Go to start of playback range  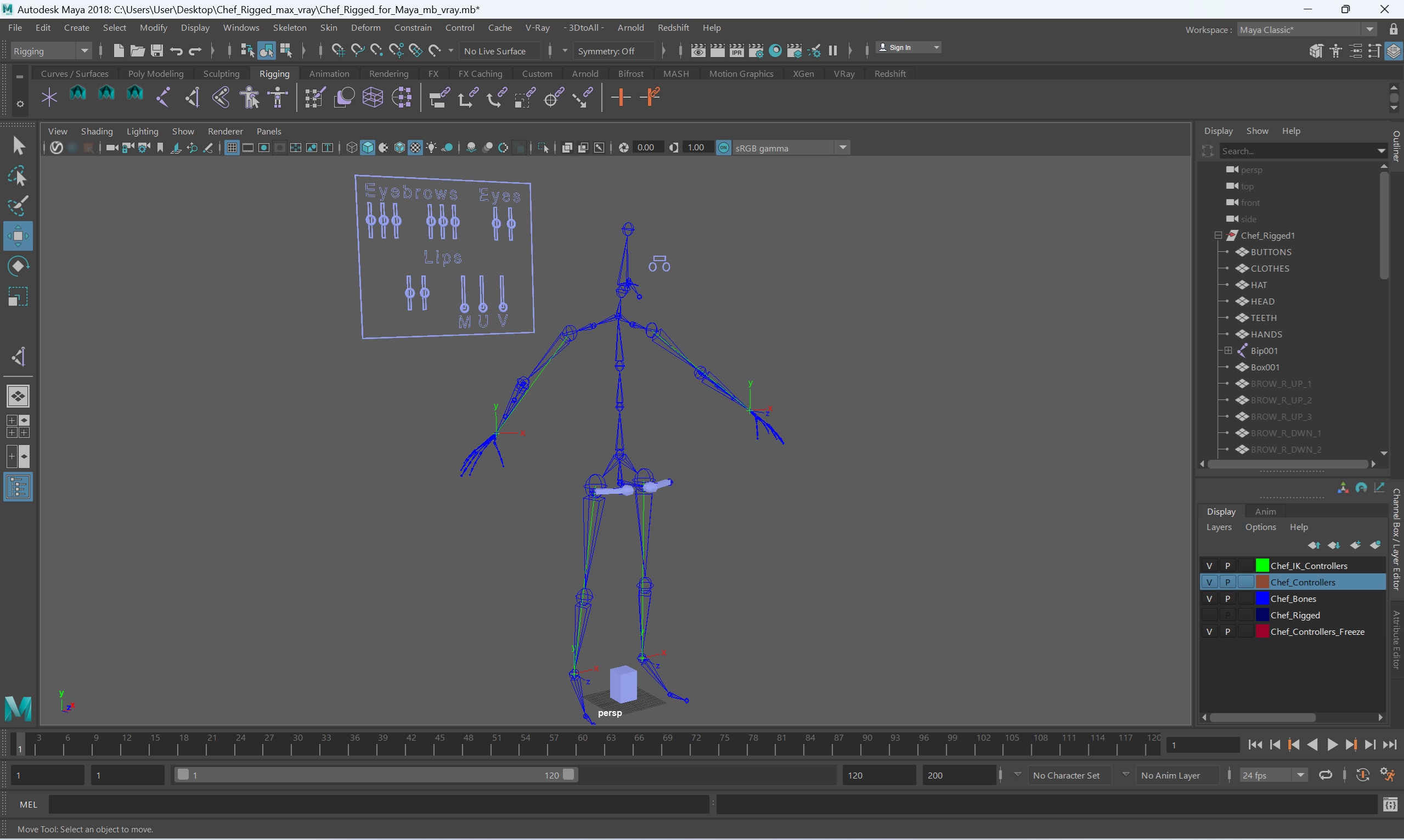(x=1255, y=745)
